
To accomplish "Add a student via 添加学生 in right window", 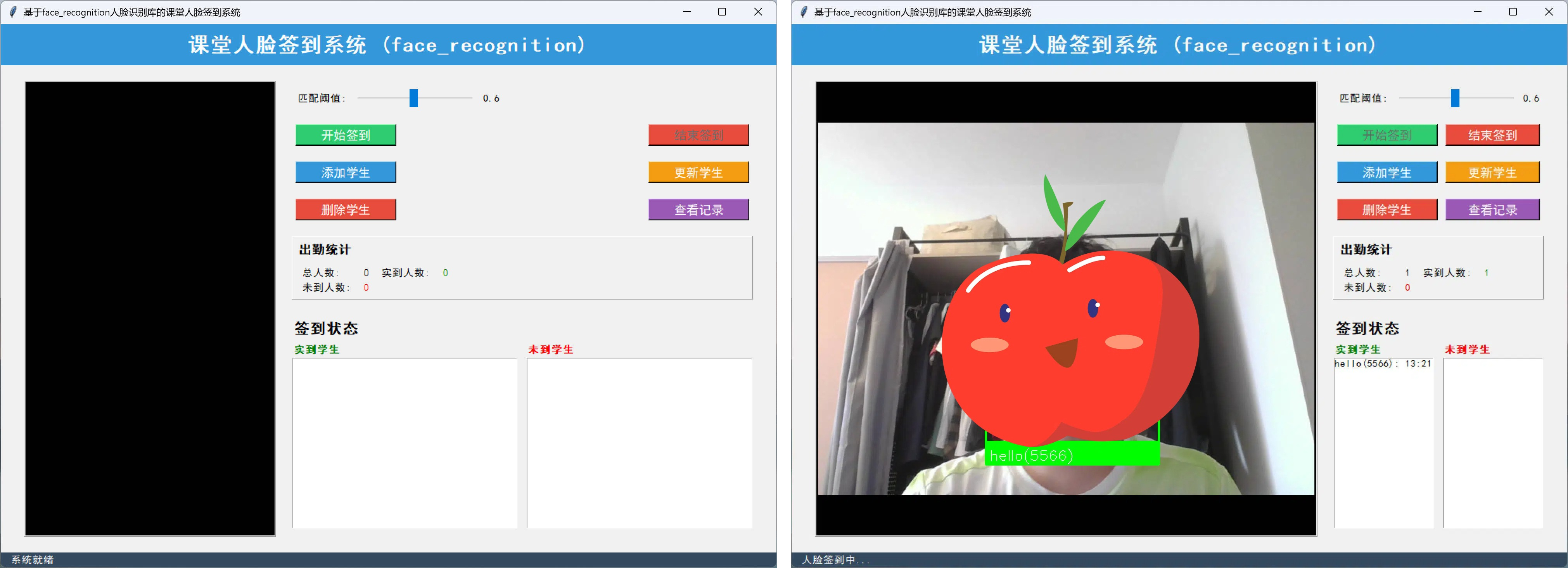I will coord(1387,172).
